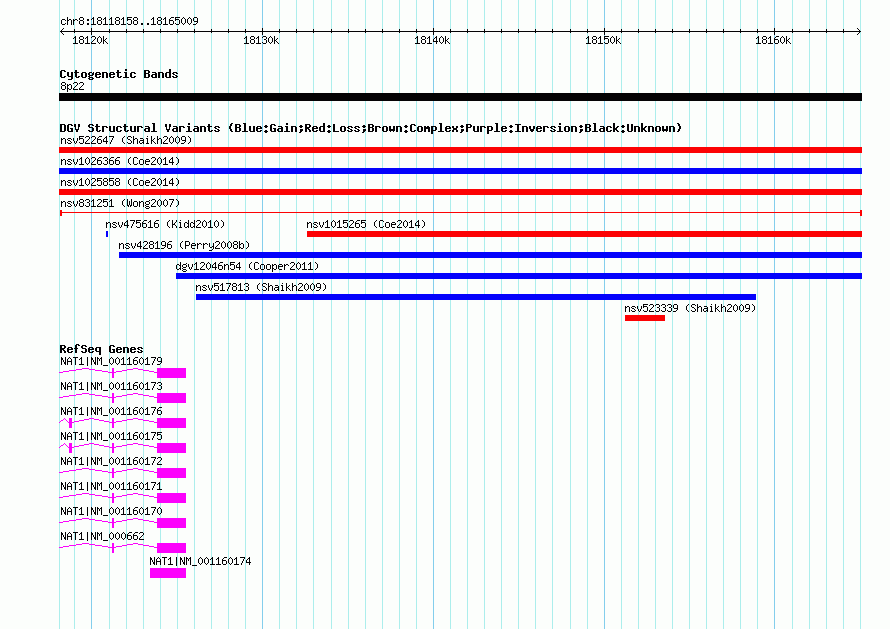890x629 pixels.
Task: Click the magenta exon block of NM_001160172
Action: pyautogui.click(x=171, y=473)
